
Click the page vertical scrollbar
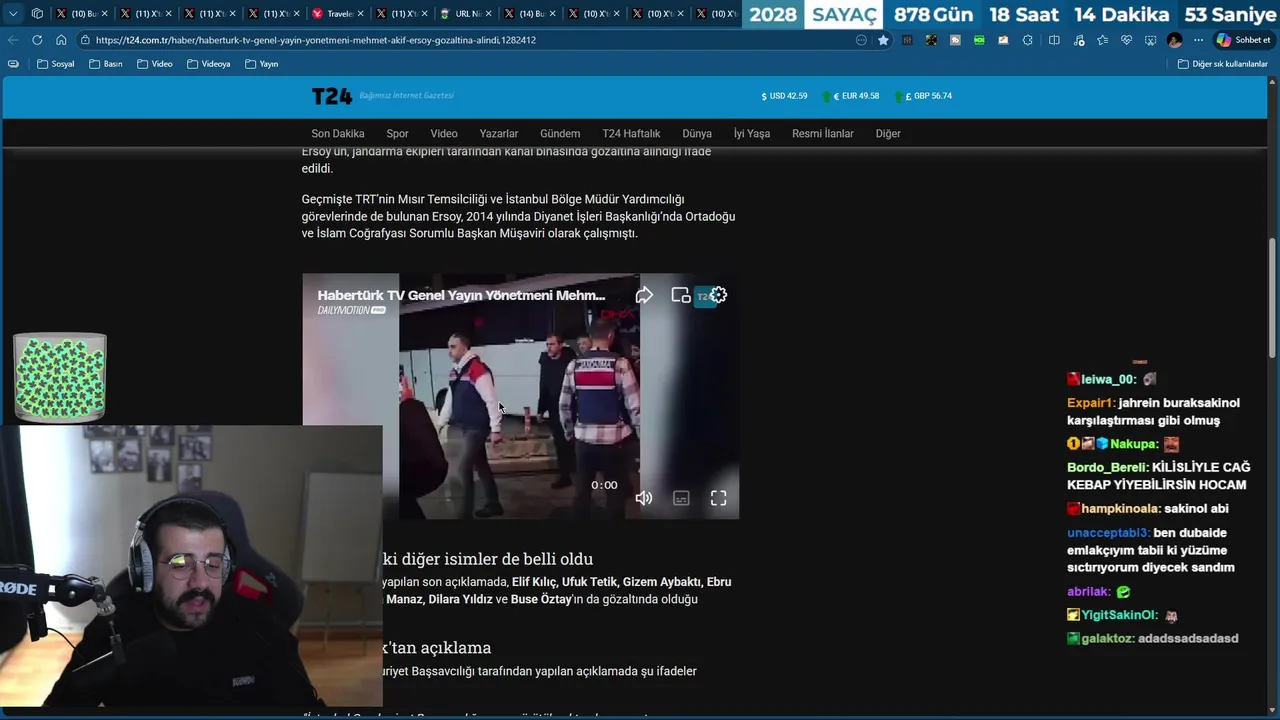pos(1272,298)
